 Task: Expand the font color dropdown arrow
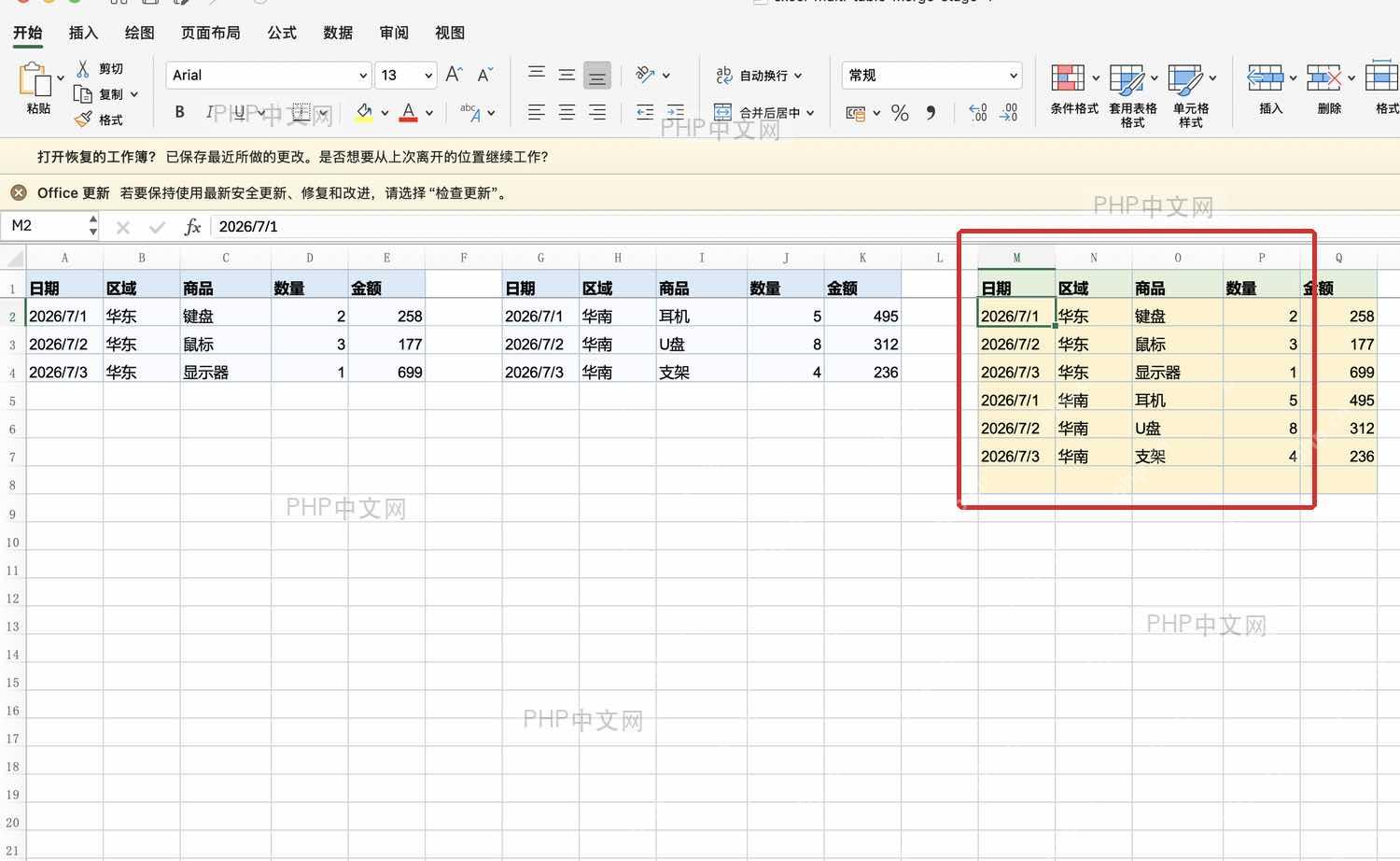429,113
